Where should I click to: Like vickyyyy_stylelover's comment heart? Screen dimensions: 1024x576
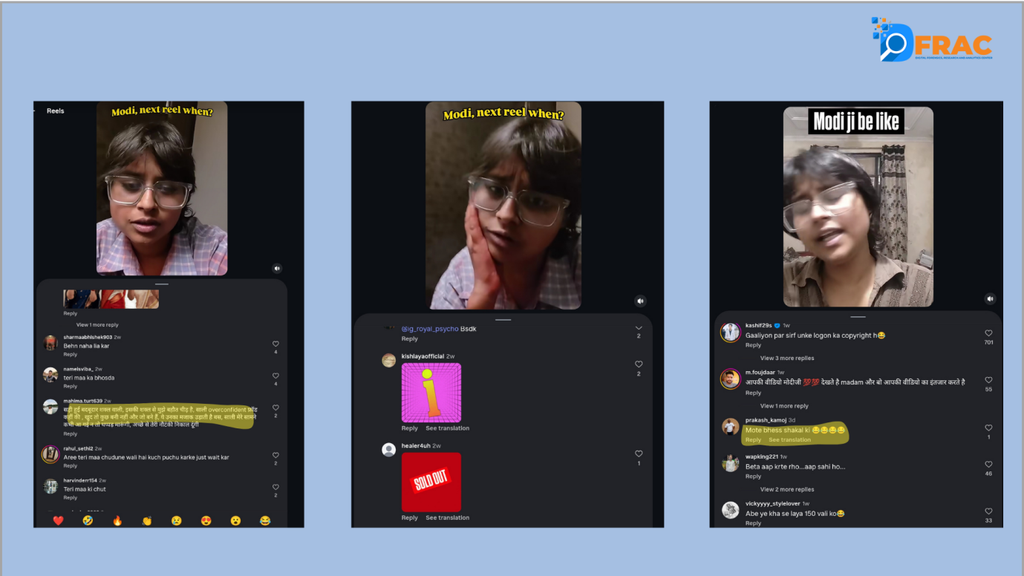(x=989, y=511)
